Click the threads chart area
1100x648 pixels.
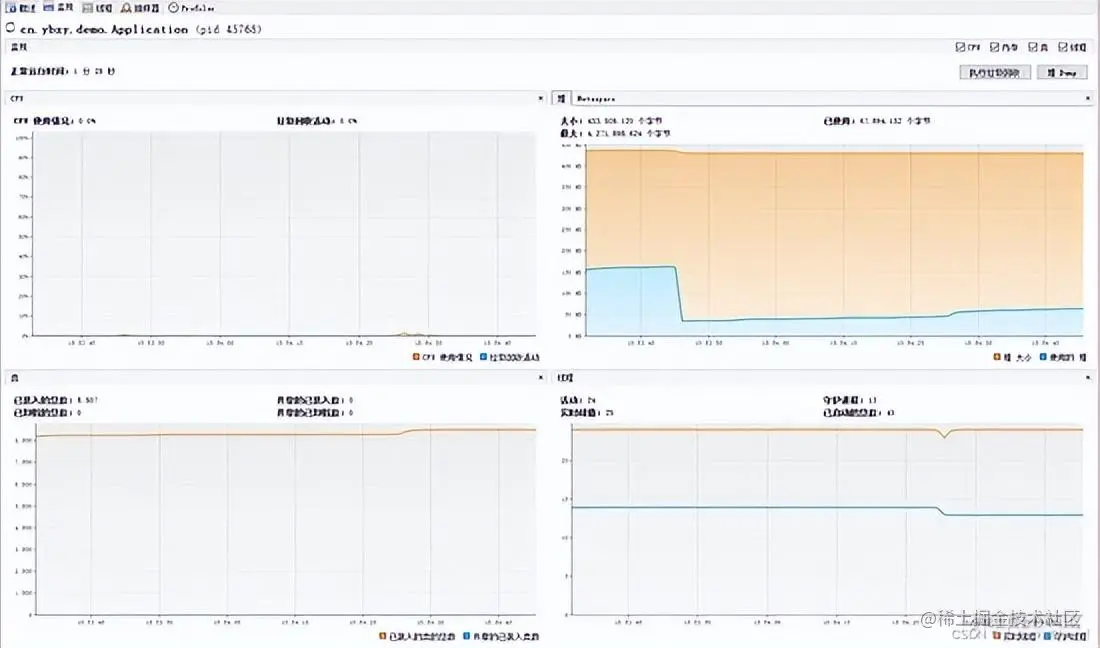[x=828, y=519]
